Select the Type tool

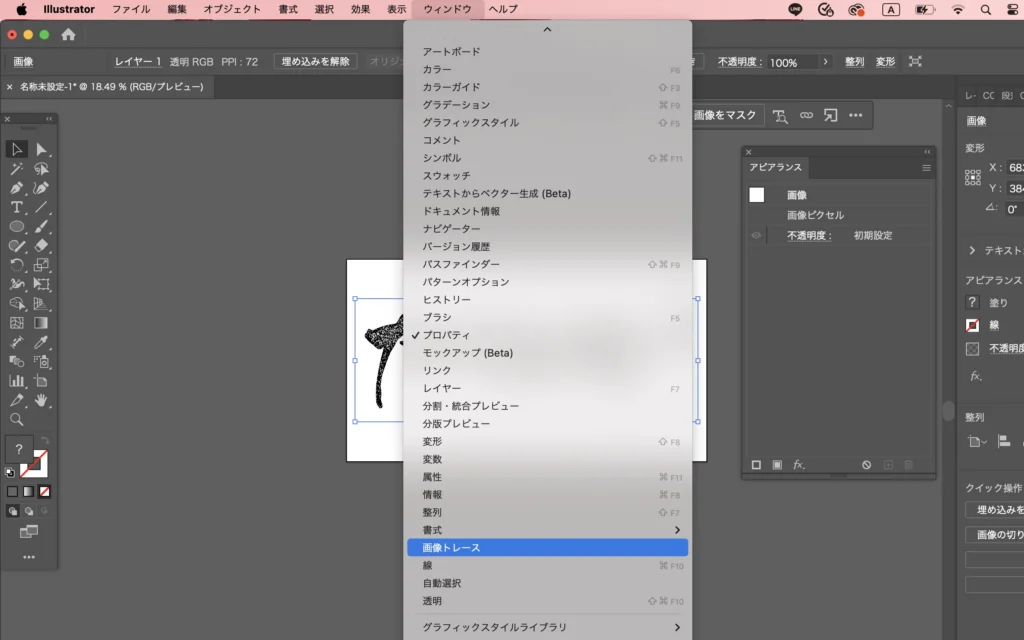17,207
